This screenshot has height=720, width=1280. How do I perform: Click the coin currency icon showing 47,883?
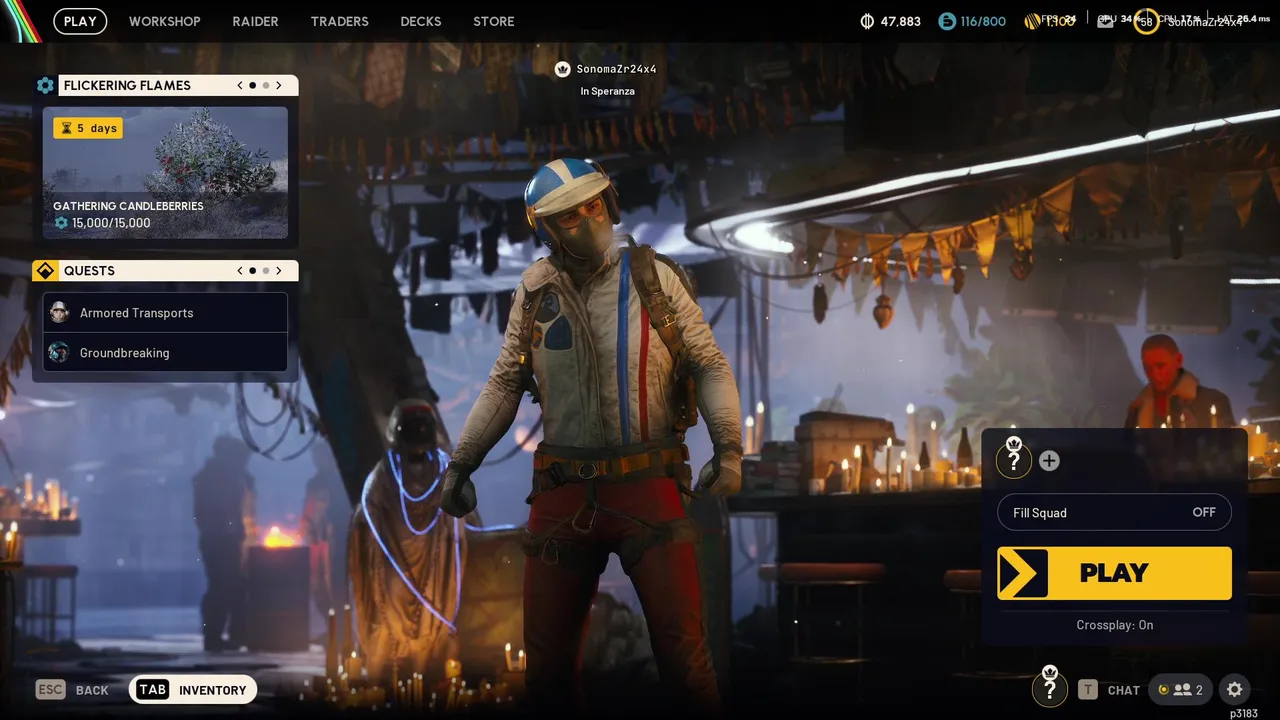click(x=867, y=21)
